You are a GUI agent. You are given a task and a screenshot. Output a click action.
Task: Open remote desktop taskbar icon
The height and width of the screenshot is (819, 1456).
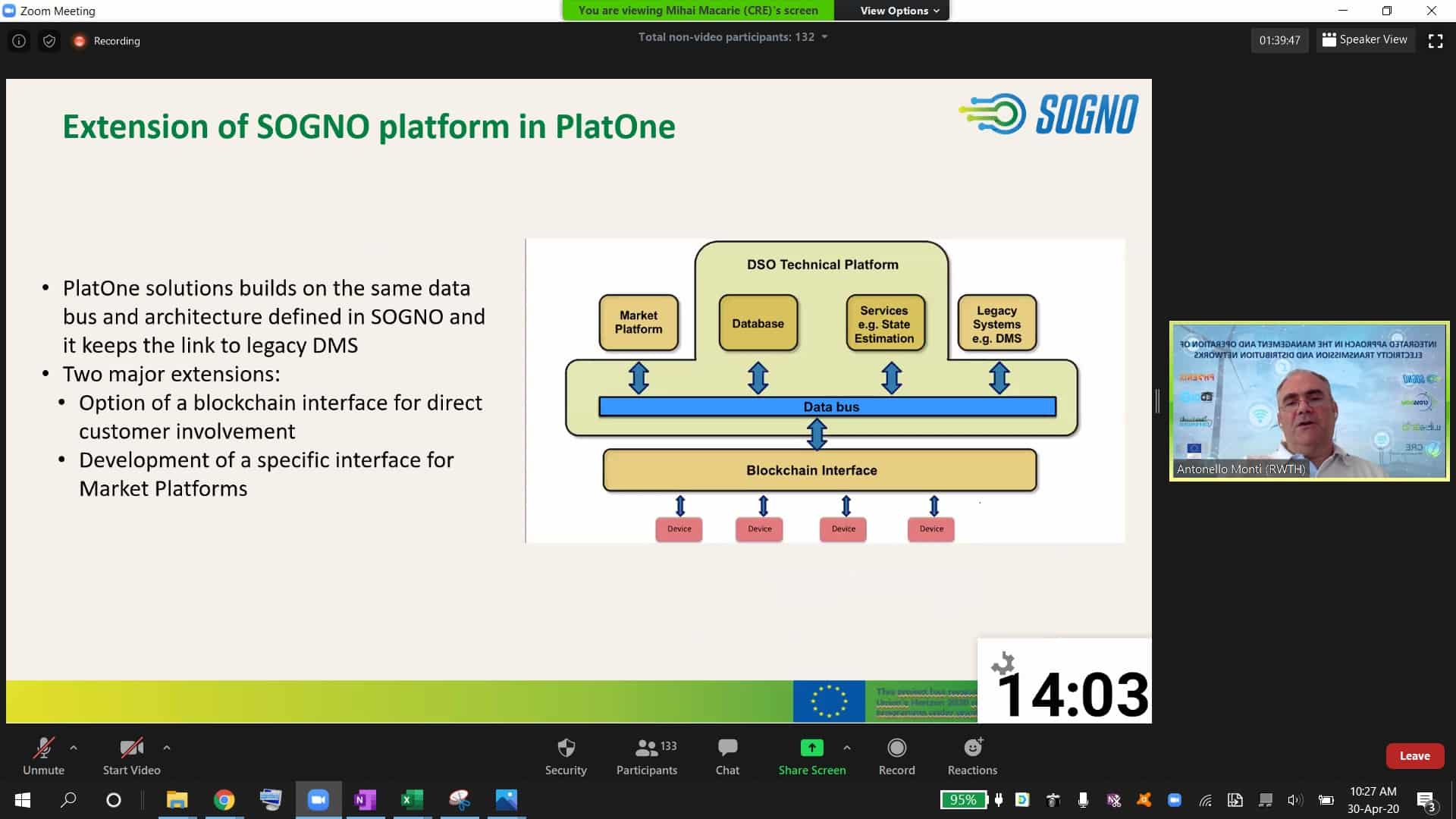(x=271, y=800)
